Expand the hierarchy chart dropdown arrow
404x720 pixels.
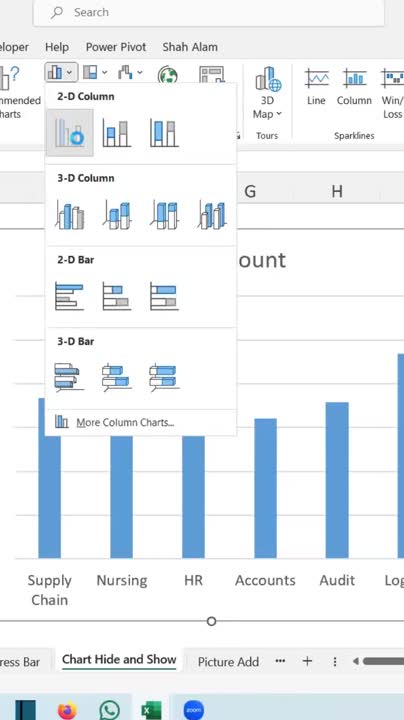point(105,72)
